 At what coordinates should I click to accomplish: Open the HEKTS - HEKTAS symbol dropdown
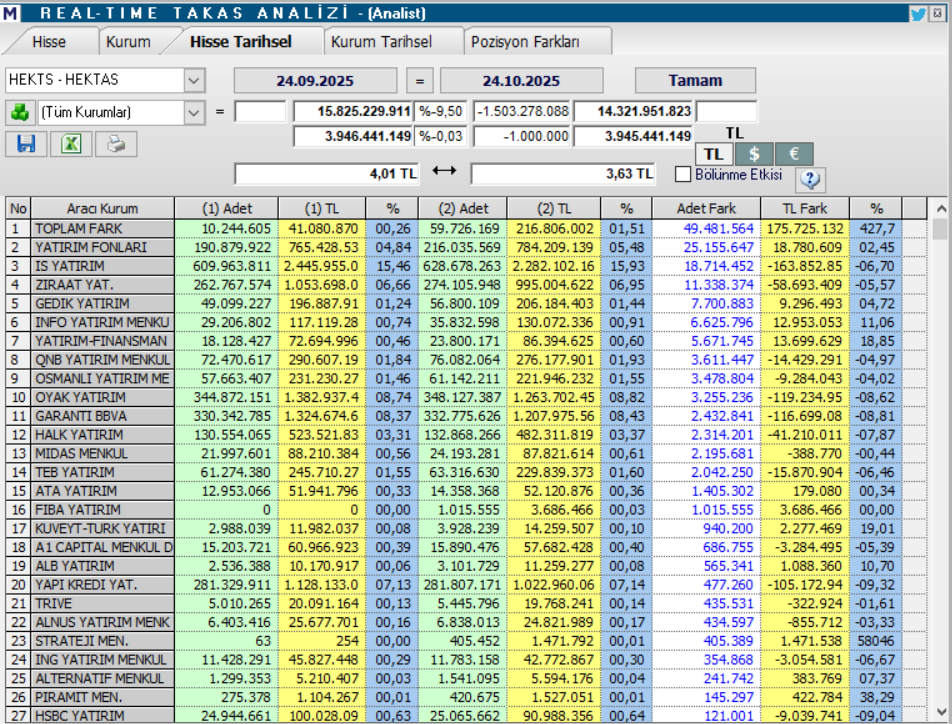(x=196, y=82)
